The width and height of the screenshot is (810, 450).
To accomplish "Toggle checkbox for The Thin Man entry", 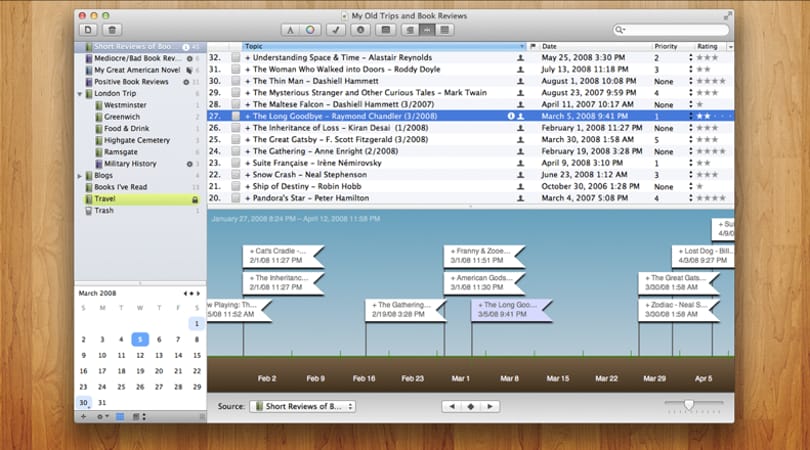I will (x=236, y=81).
